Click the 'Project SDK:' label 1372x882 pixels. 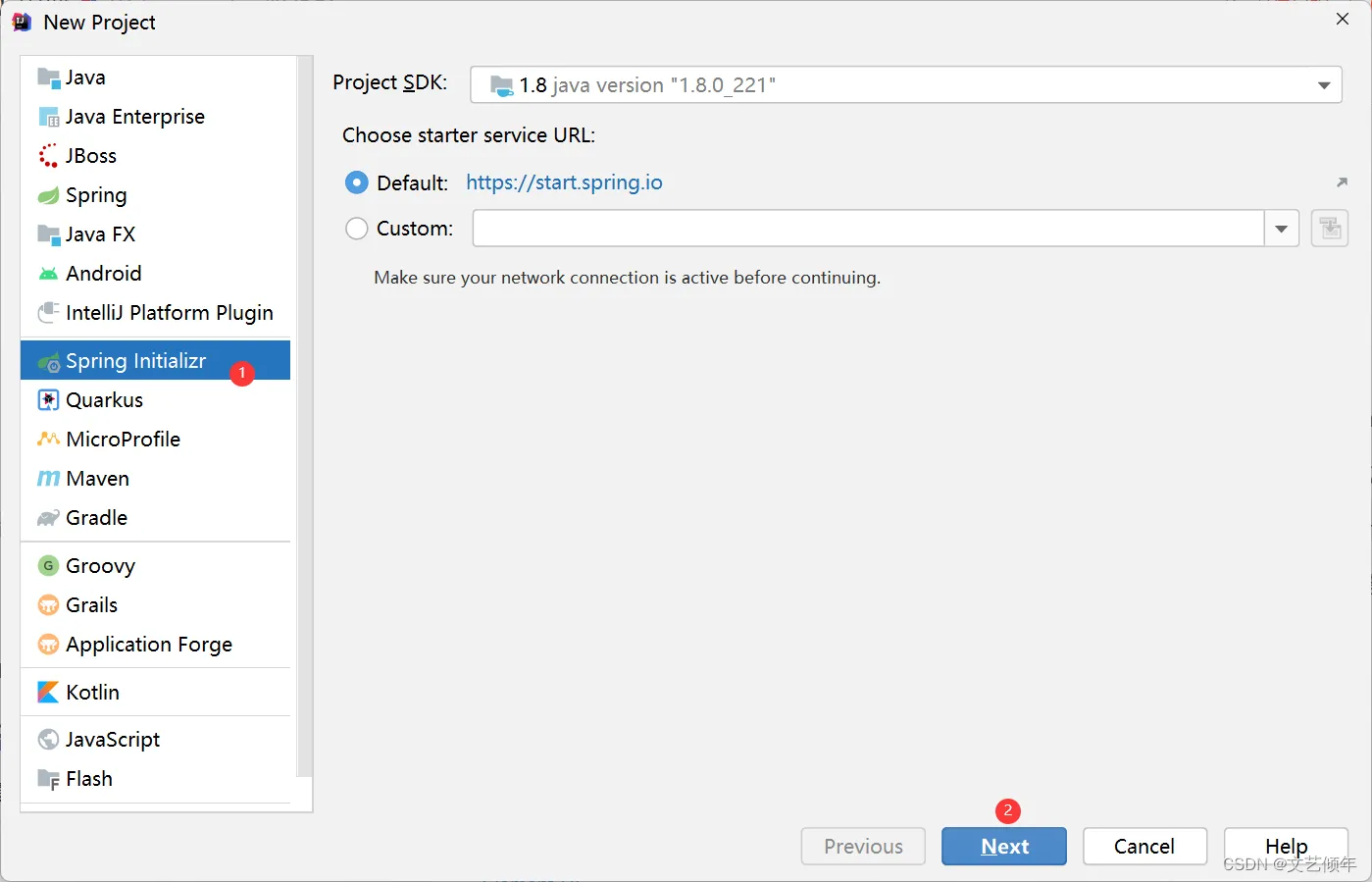pos(390,82)
